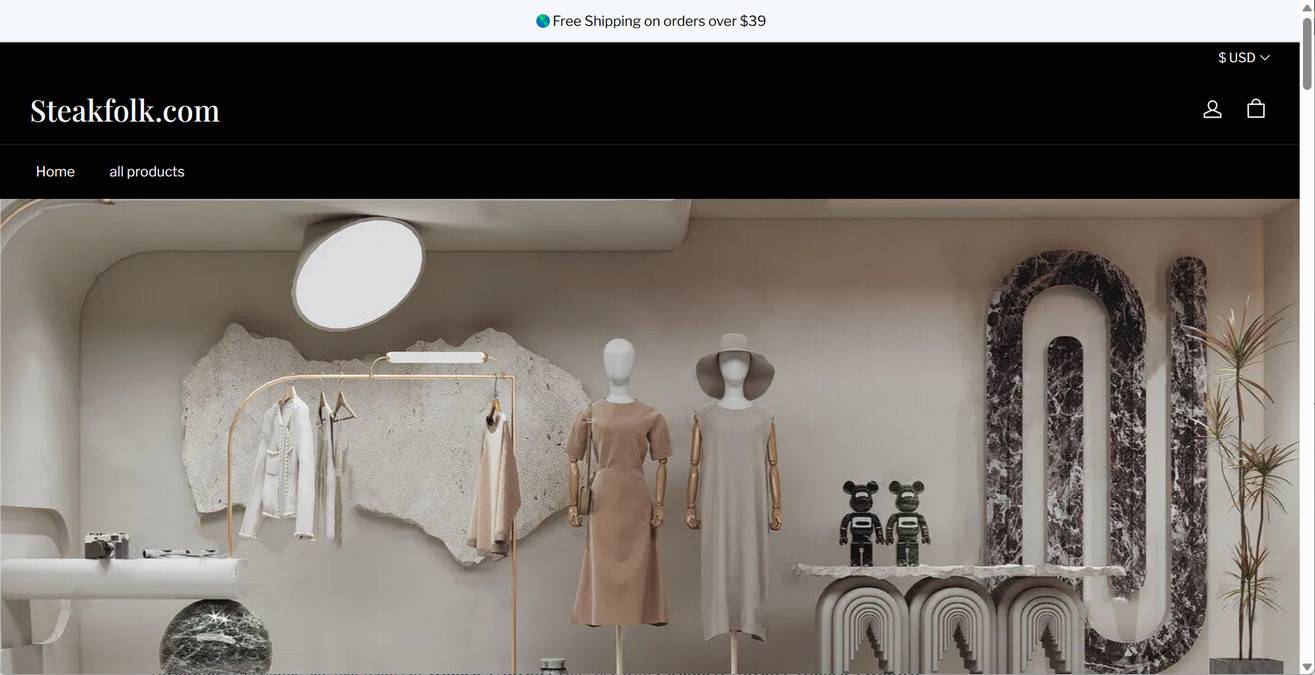
Task: Open the all products menu item
Action: [147, 172]
